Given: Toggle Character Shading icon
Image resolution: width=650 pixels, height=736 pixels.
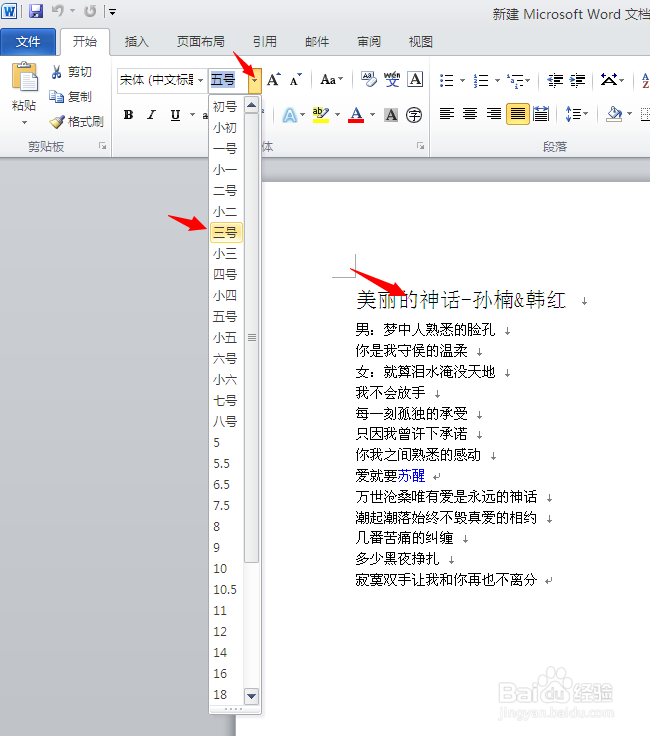Looking at the screenshot, I should click(x=391, y=115).
